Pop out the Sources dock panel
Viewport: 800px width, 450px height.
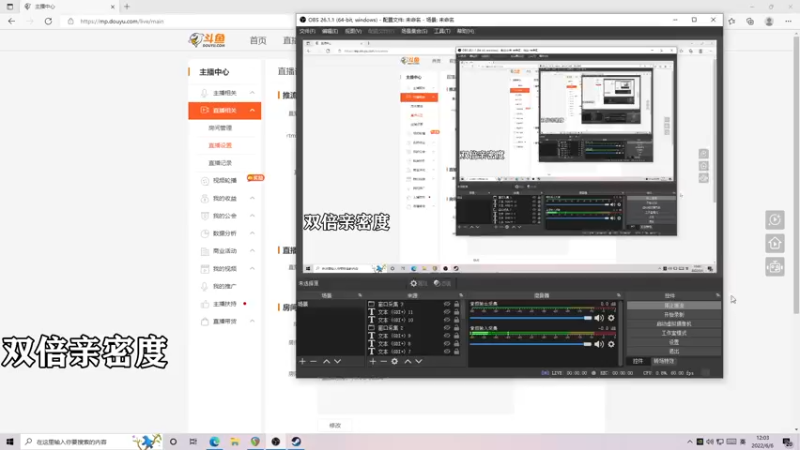[461, 295]
